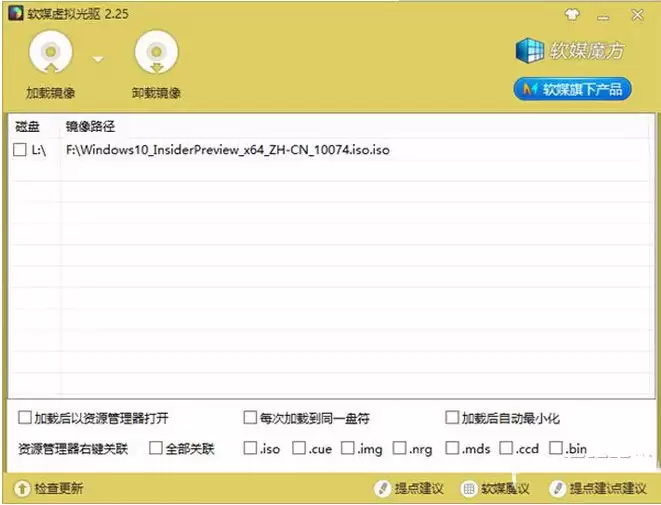This screenshot has height=505, width=661.
Task: Toggle the .ccd association checkbox
Action: tap(506, 448)
